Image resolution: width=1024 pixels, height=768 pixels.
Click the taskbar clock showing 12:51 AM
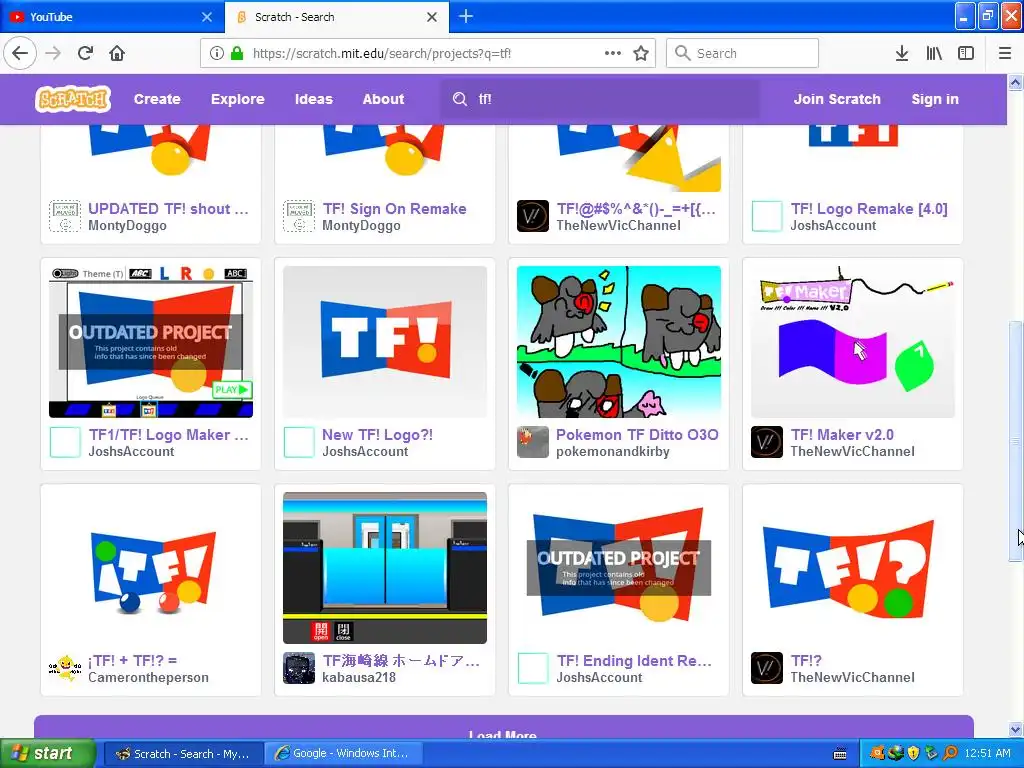(x=987, y=754)
